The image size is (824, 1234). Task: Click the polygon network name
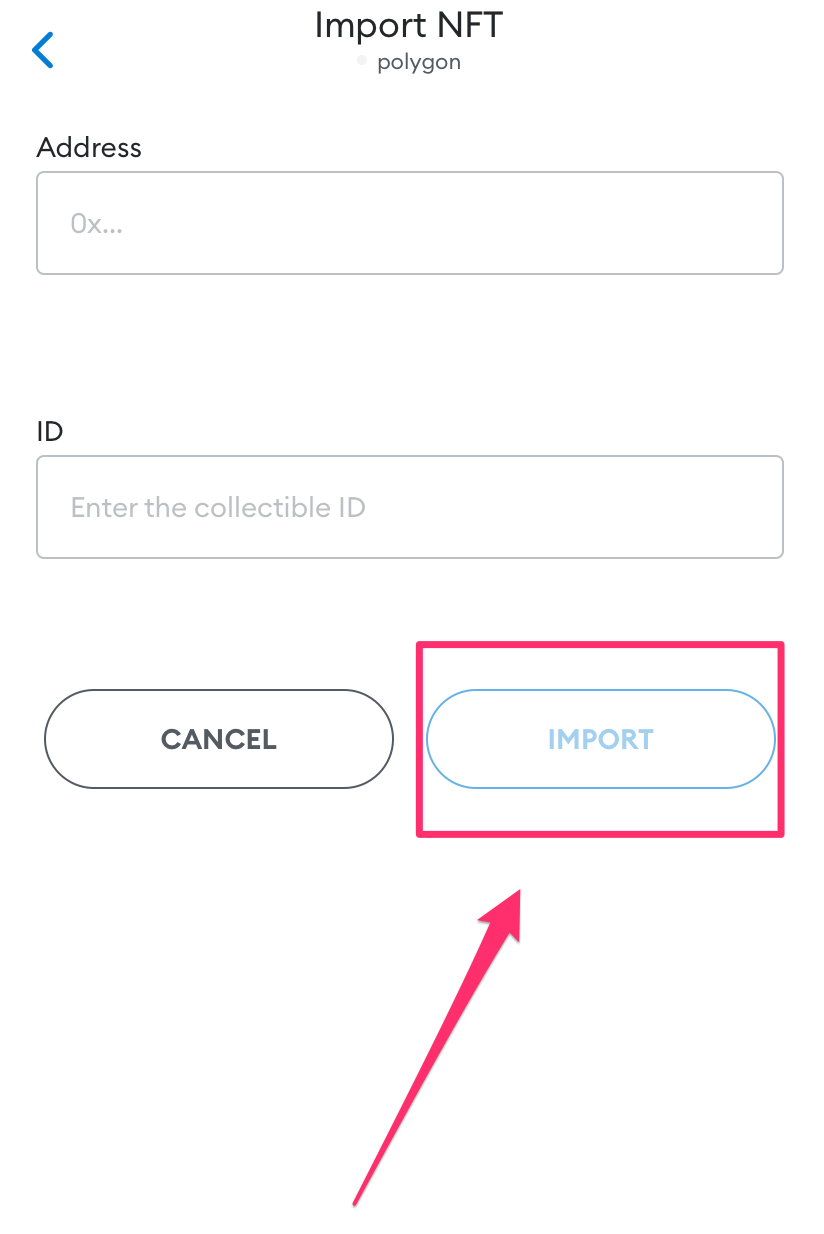(x=419, y=62)
